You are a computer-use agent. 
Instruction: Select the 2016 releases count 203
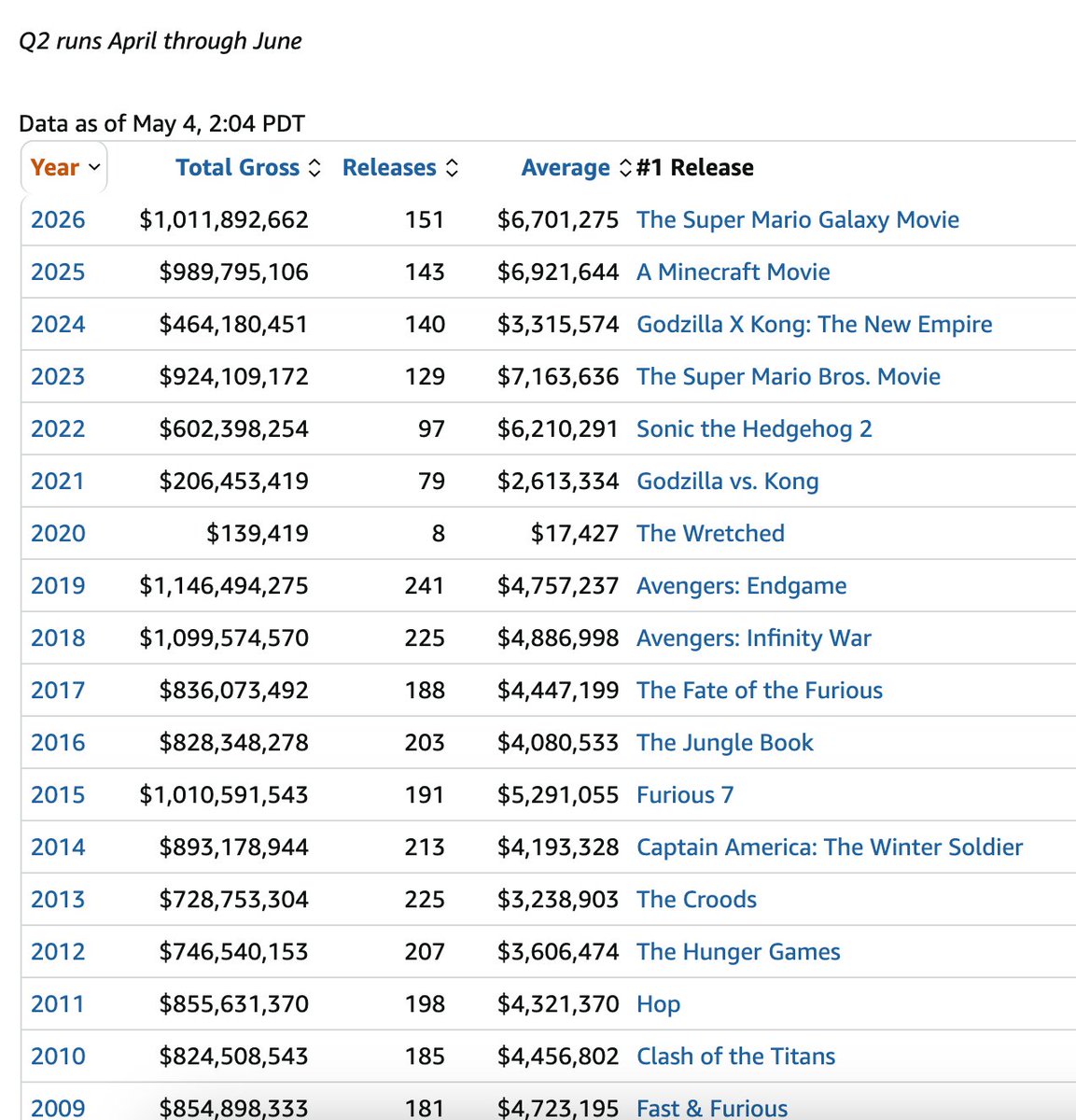tap(425, 743)
